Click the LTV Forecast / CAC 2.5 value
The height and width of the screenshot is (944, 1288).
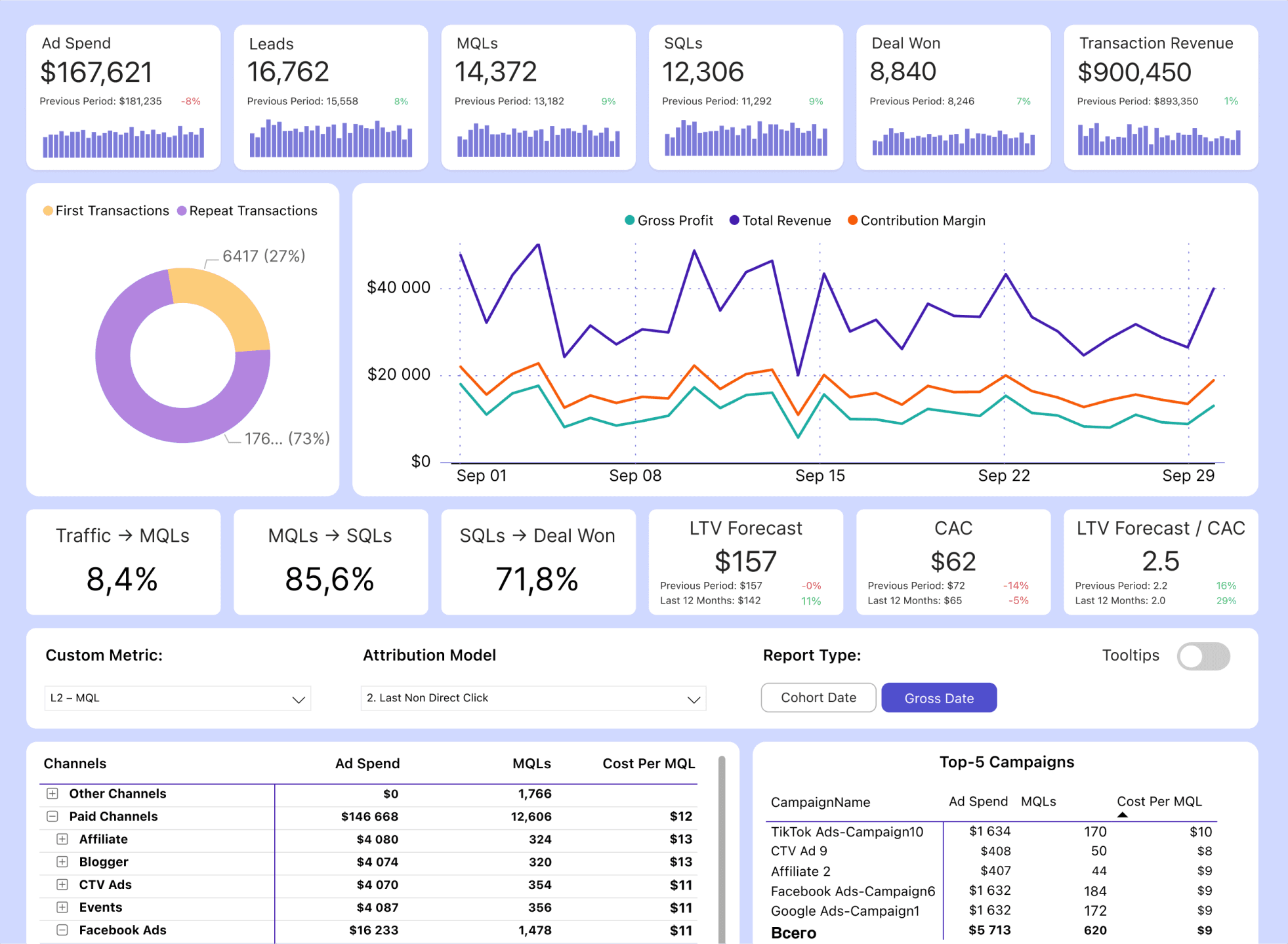(1161, 562)
